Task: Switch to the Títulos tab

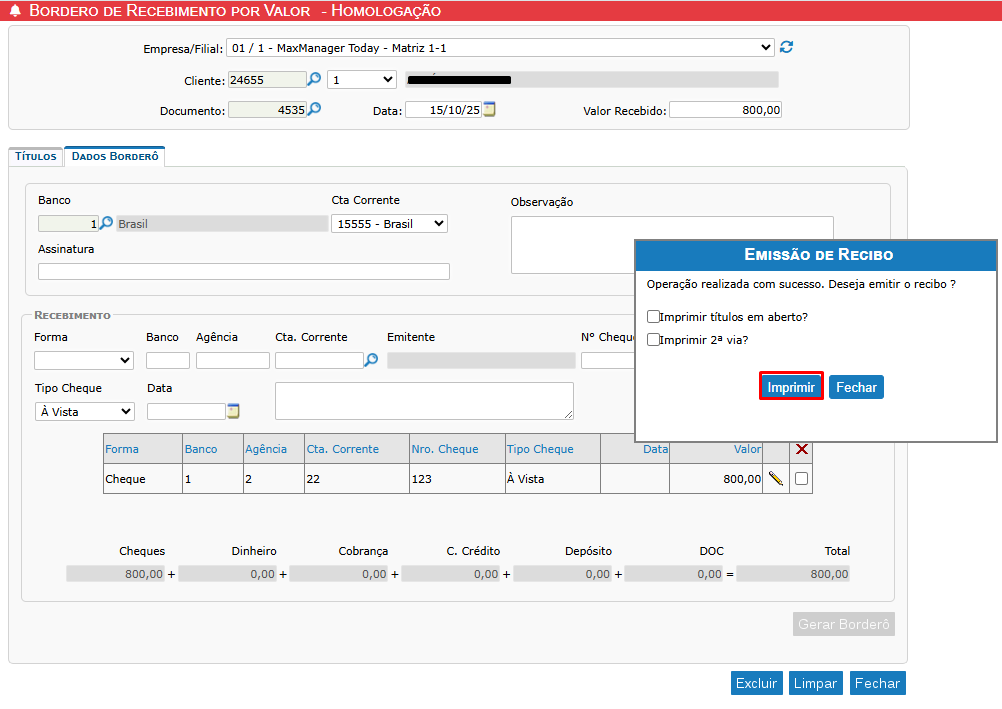Action: [36, 157]
